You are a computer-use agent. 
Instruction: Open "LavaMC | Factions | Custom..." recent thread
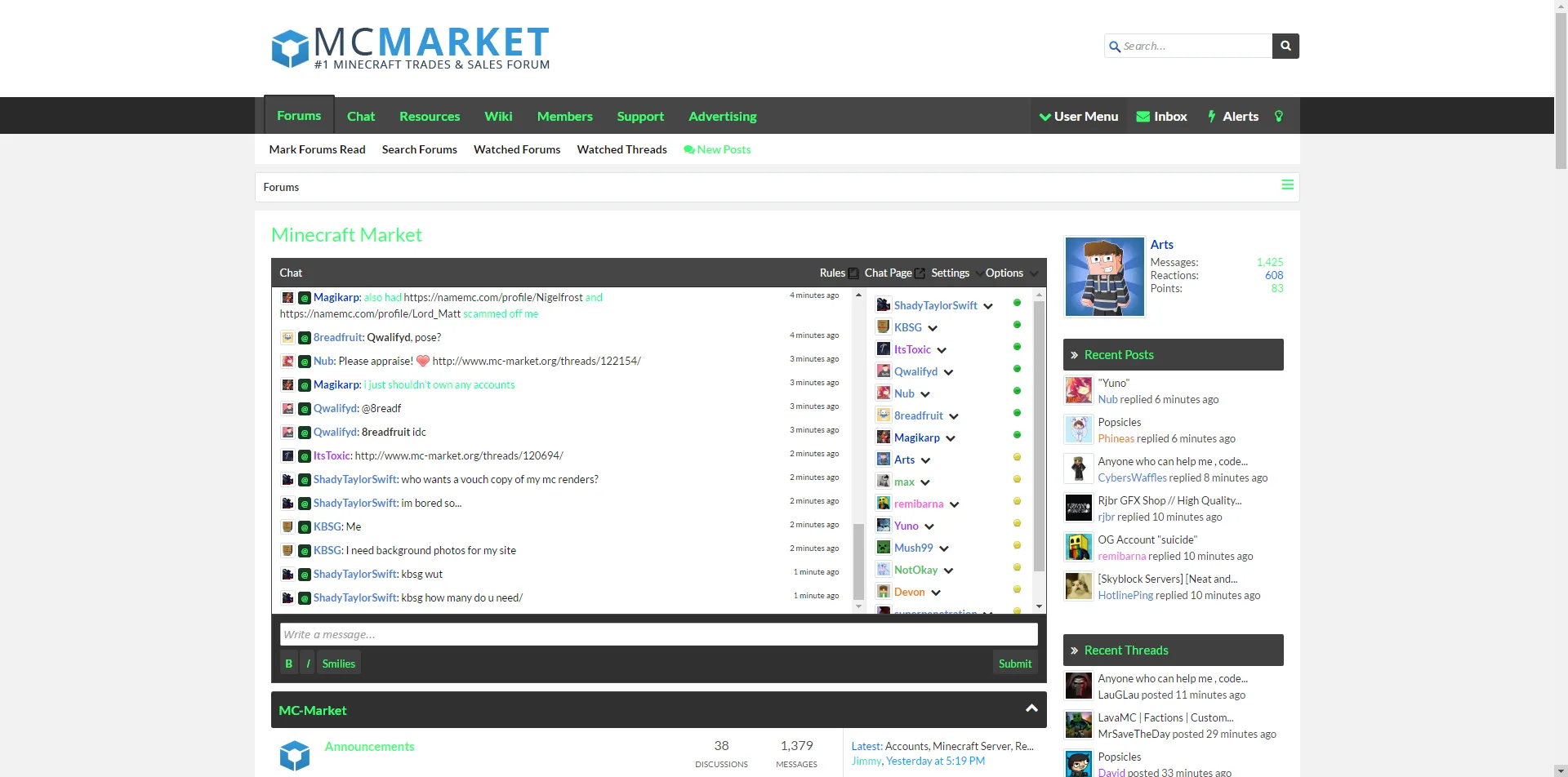1165,717
